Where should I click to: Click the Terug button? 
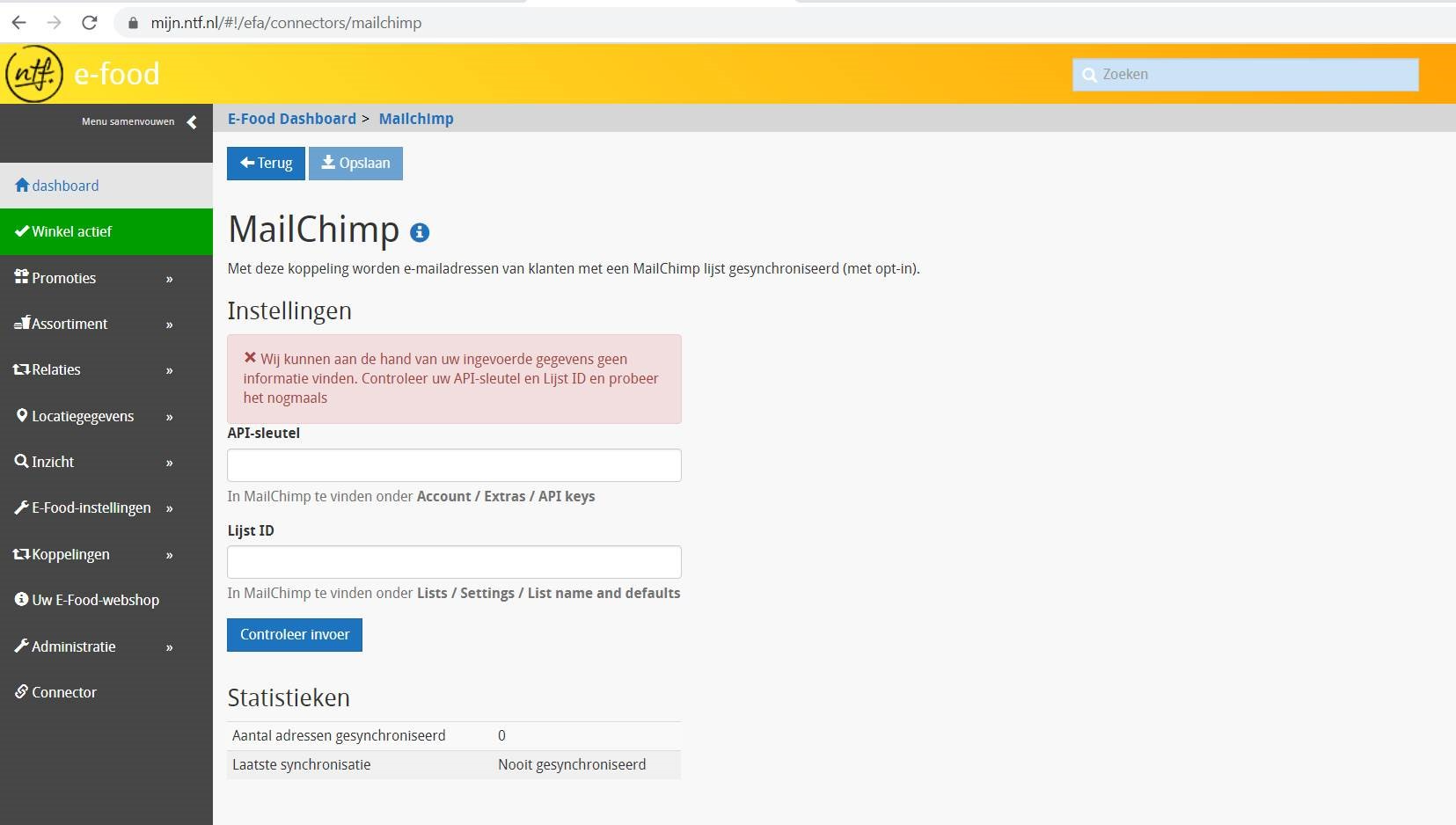pyautogui.click(x=266, y=164)
